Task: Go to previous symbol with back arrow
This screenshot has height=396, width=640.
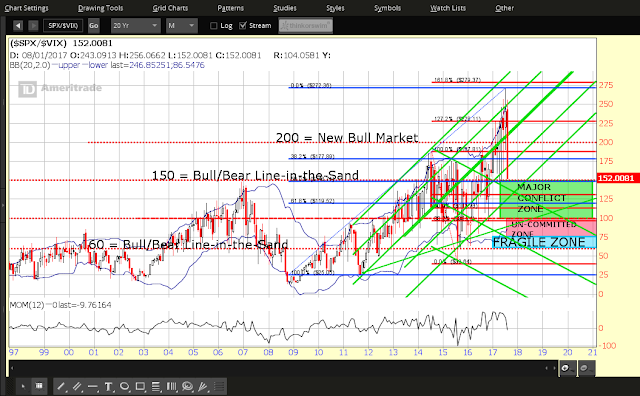Action: [18, 26]
